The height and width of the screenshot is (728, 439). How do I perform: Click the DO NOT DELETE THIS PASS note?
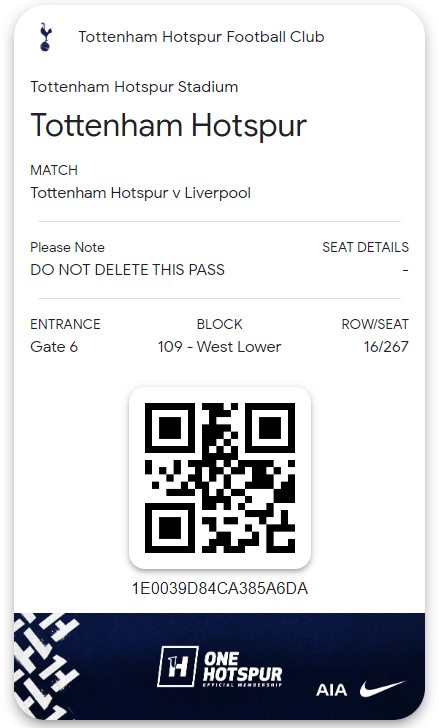[127, 270]
